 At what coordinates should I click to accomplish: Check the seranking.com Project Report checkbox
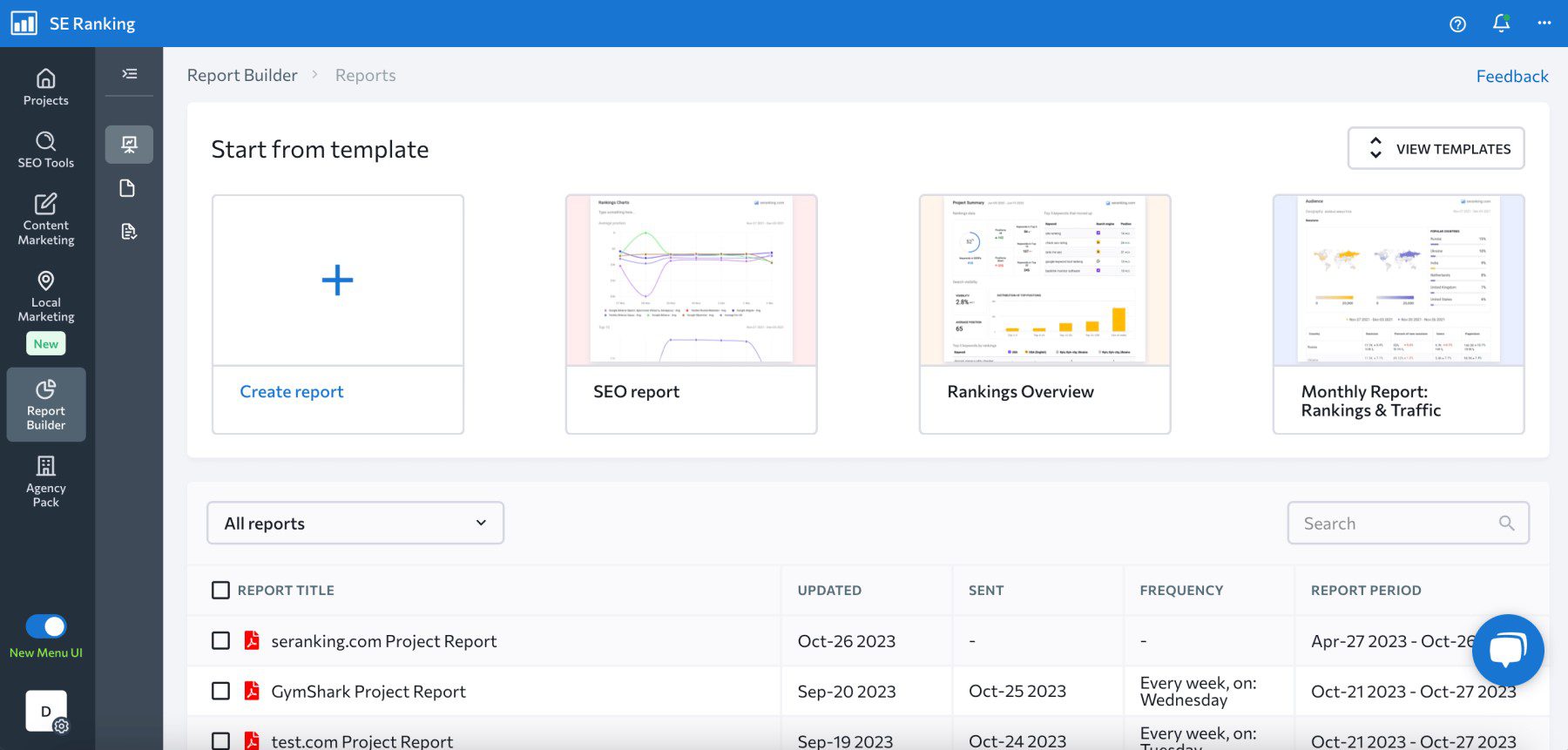point(221,641)
